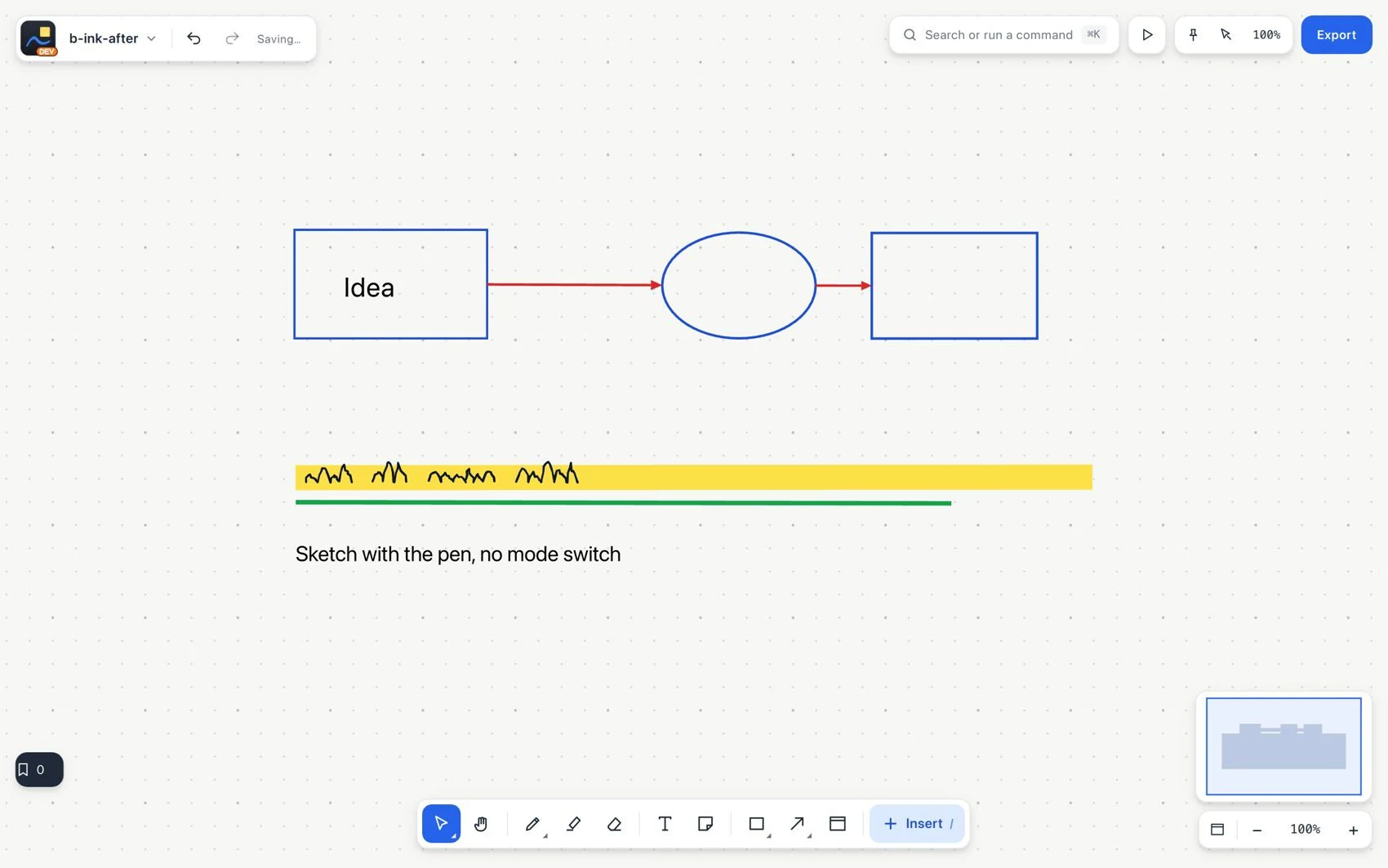Toggle the minimap panel icon

click(1217, 829)
